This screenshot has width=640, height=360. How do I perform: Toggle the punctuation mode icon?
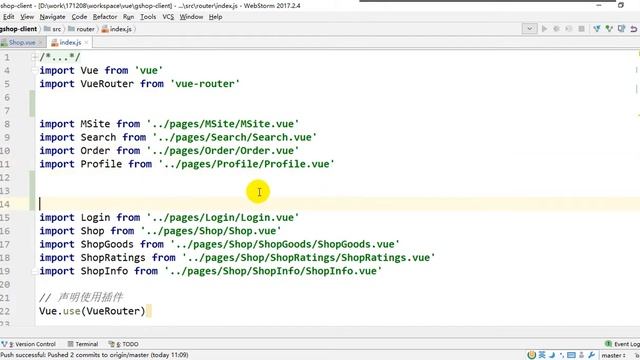point(562,355)
